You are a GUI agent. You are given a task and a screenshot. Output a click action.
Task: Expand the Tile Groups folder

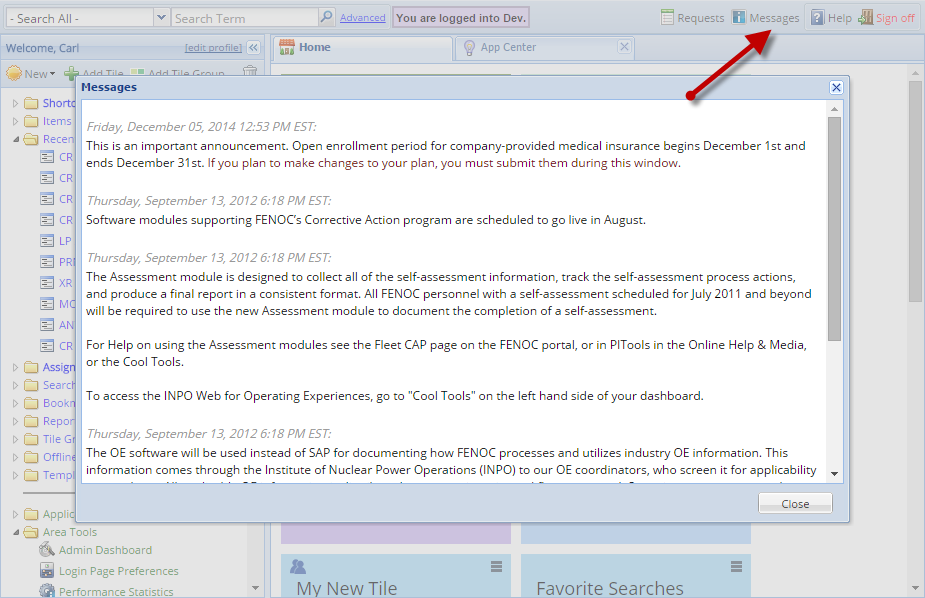tap(15, 439)
